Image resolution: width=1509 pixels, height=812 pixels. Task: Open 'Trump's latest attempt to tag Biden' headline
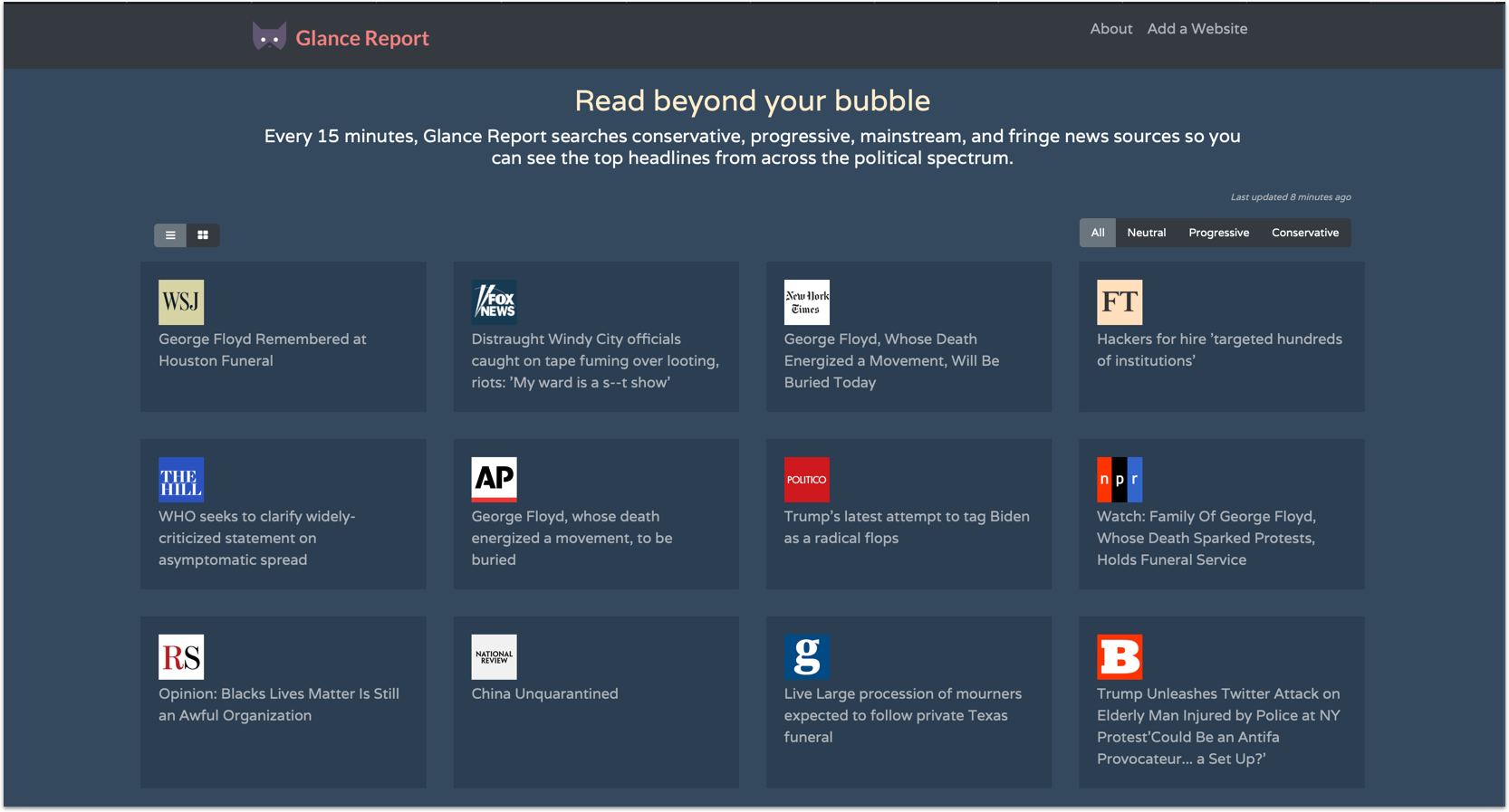pyautogui.click(x=907, y=527)
